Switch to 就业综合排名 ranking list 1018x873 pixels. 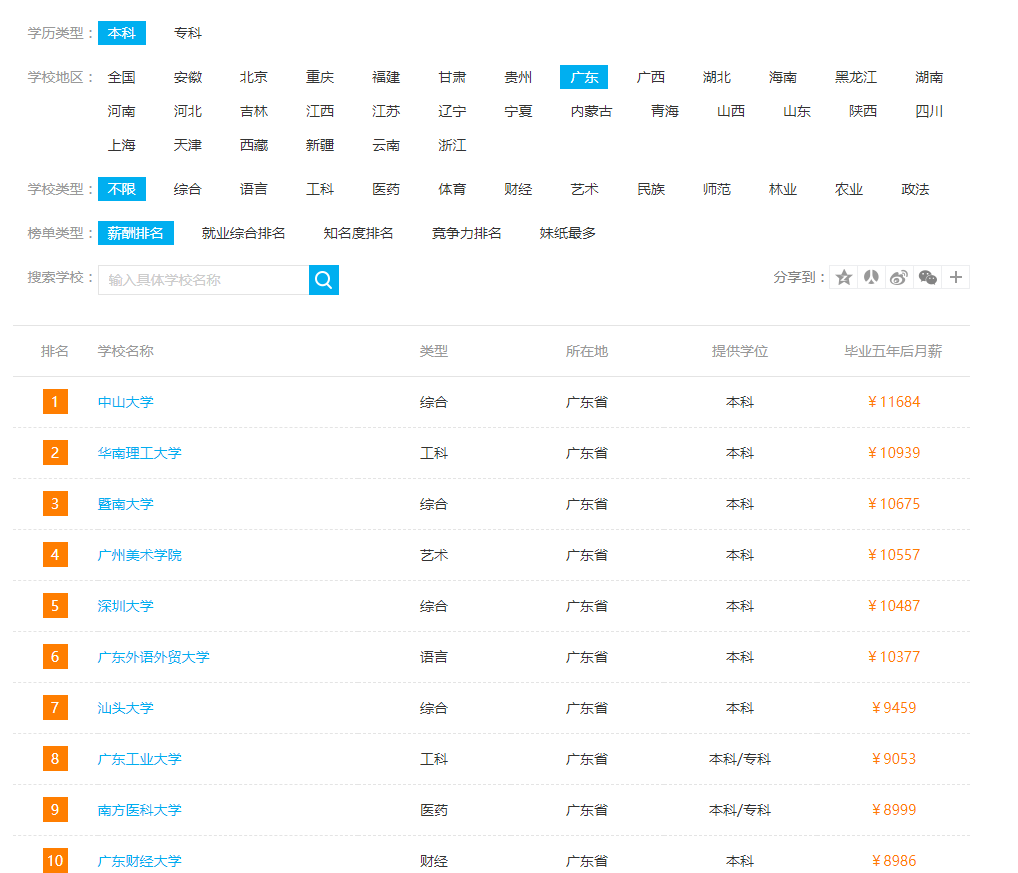(x=243, y=233)
